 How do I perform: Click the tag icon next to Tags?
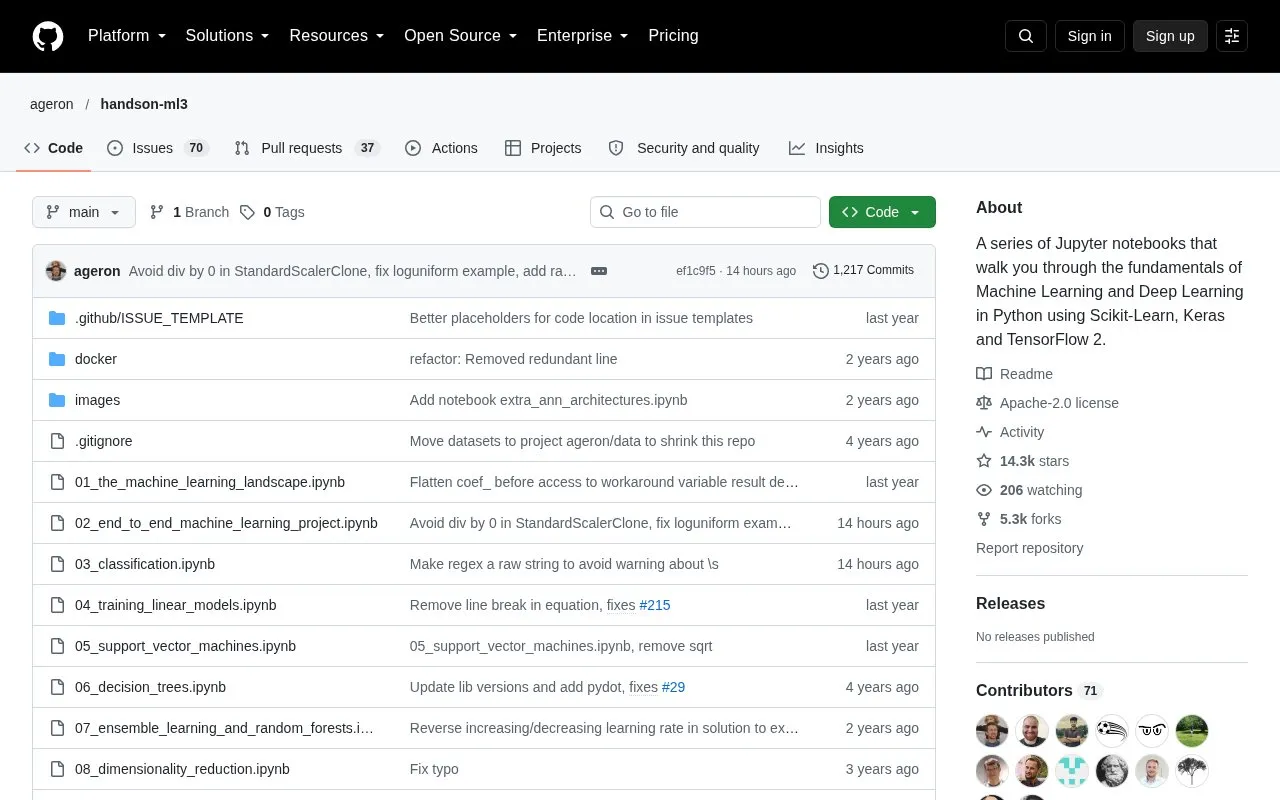tap(247, 212)
